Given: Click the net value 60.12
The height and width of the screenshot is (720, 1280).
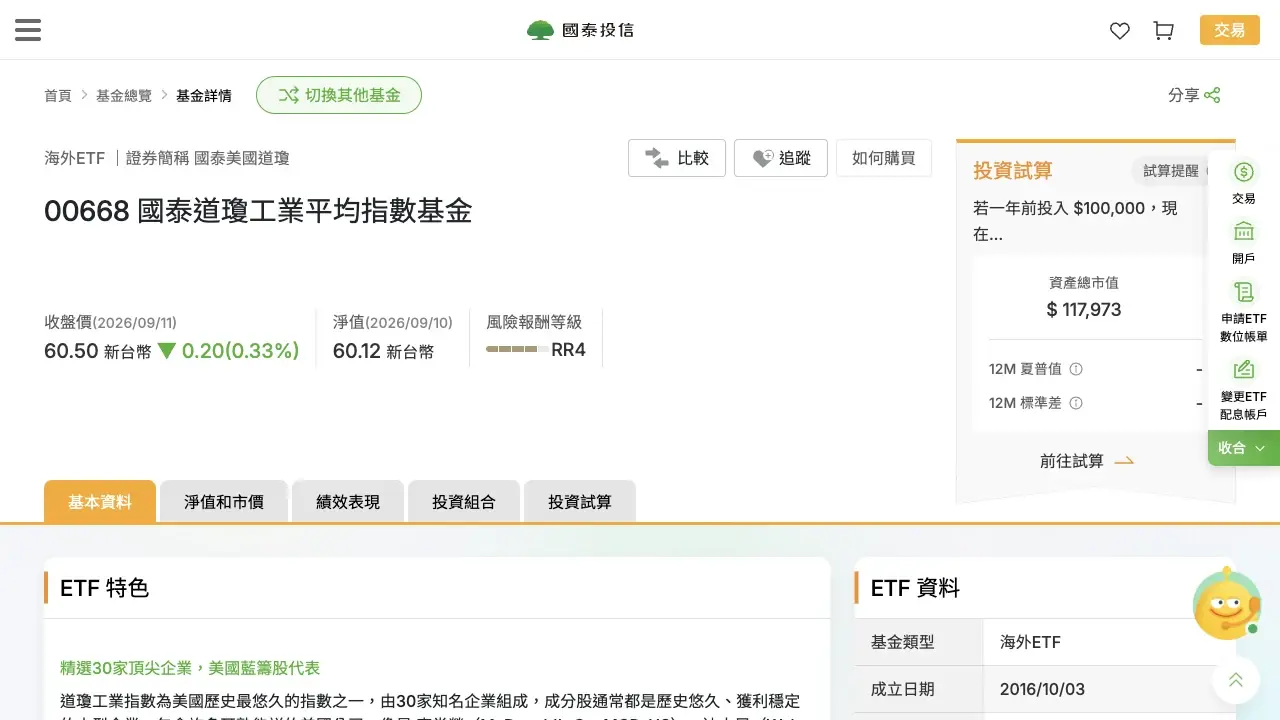Looking at the screenshot, I should click(357, 351).
